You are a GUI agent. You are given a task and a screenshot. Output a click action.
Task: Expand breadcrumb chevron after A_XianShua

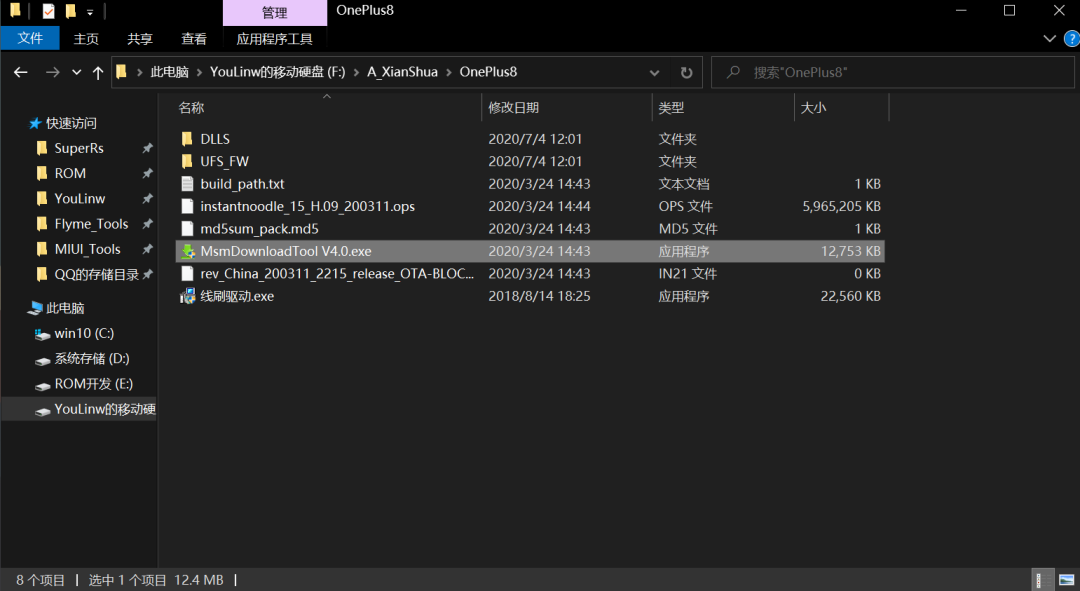448,72
